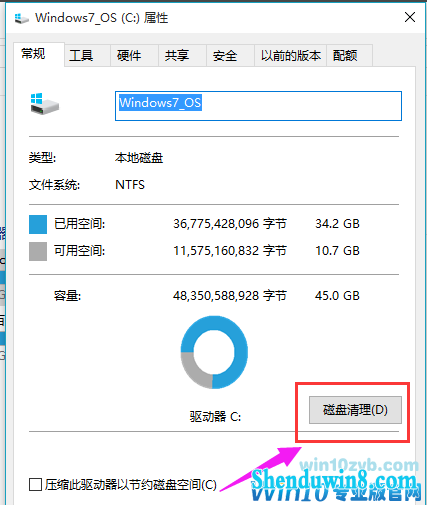
Task: Click the blue 已用空间 color swatch
Action: 38,224
